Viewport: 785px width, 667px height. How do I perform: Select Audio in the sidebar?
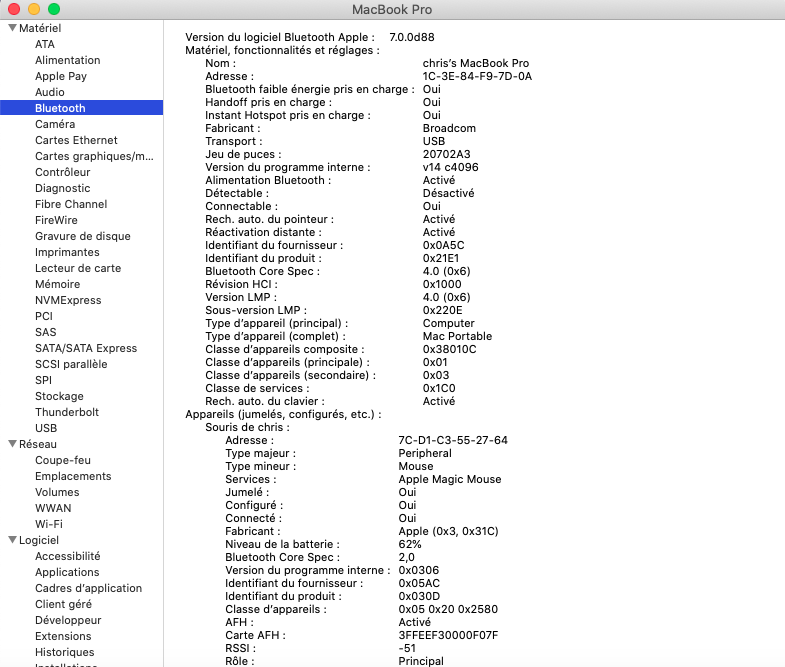coord(50,92)
